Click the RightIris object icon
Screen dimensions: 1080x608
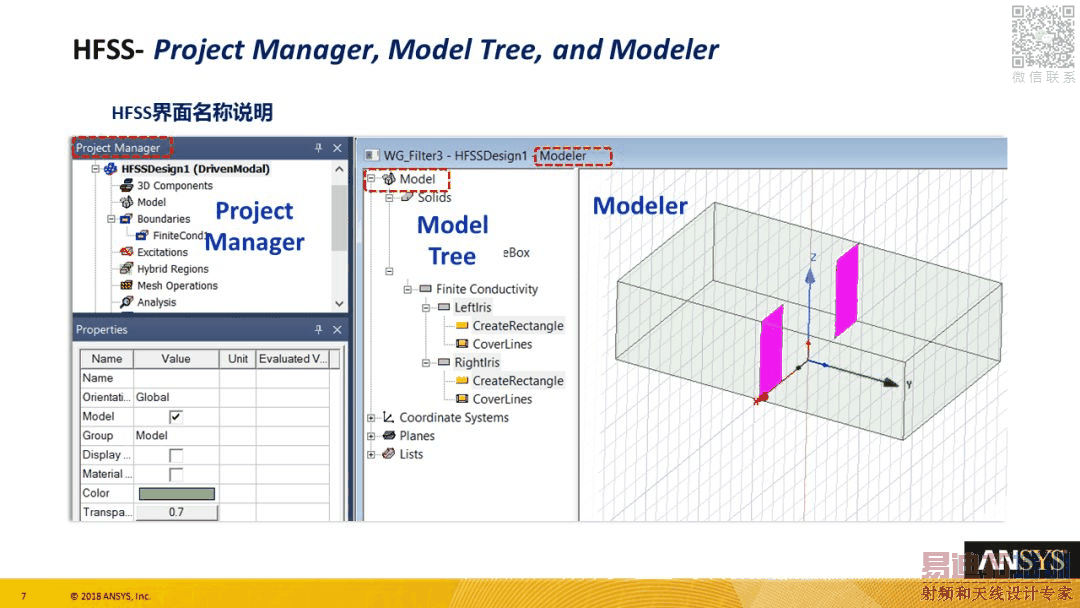pyautogui.click(x=444, y=362)
